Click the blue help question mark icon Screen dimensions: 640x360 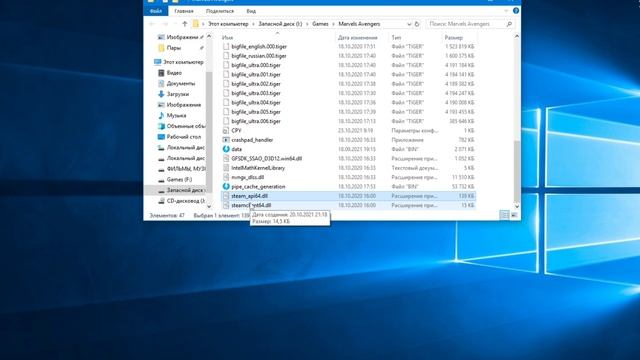pyautogui.click(x=516, y=11)
